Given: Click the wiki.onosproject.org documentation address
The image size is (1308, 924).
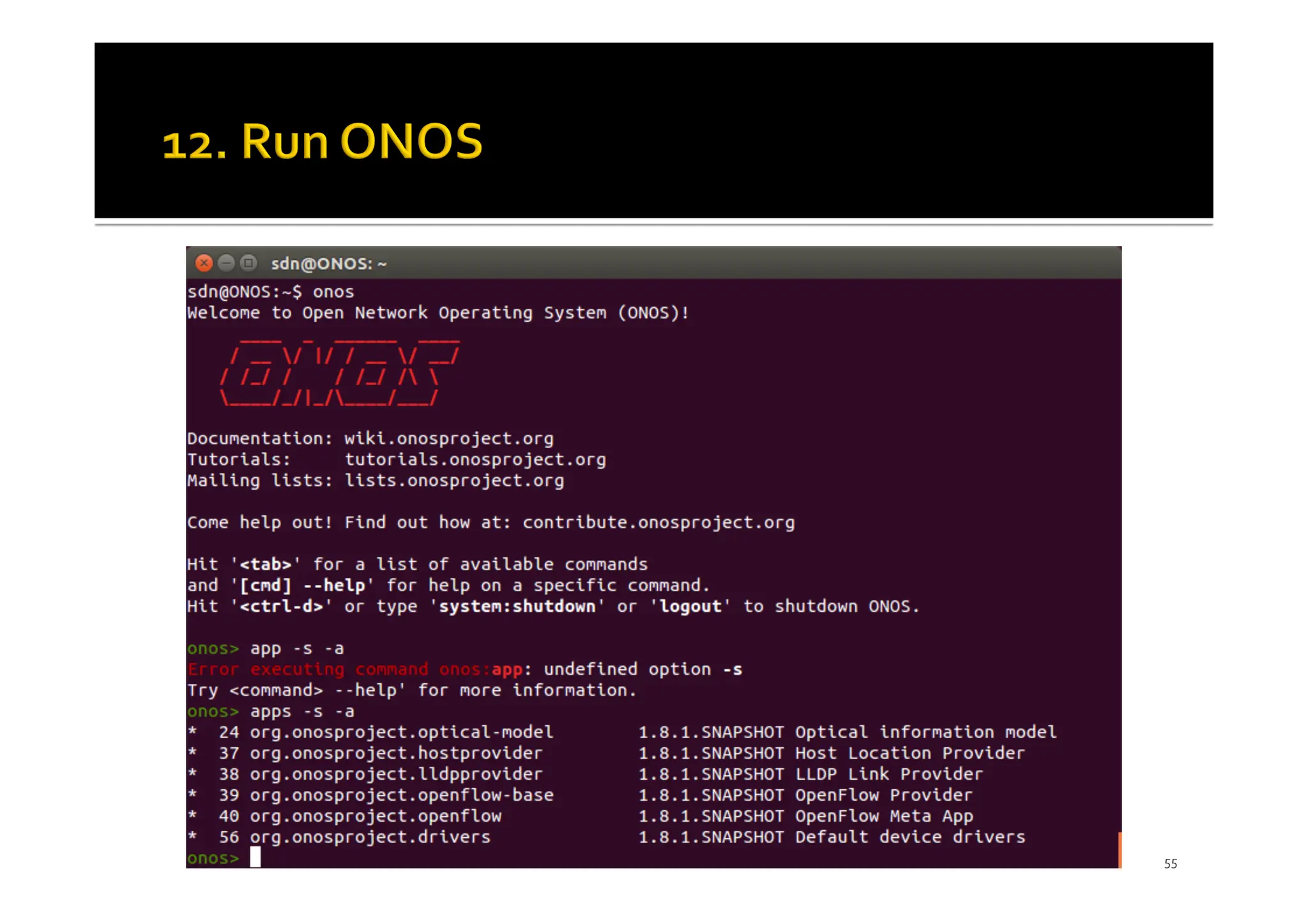Looking at the screenshot, I should 448,439.
